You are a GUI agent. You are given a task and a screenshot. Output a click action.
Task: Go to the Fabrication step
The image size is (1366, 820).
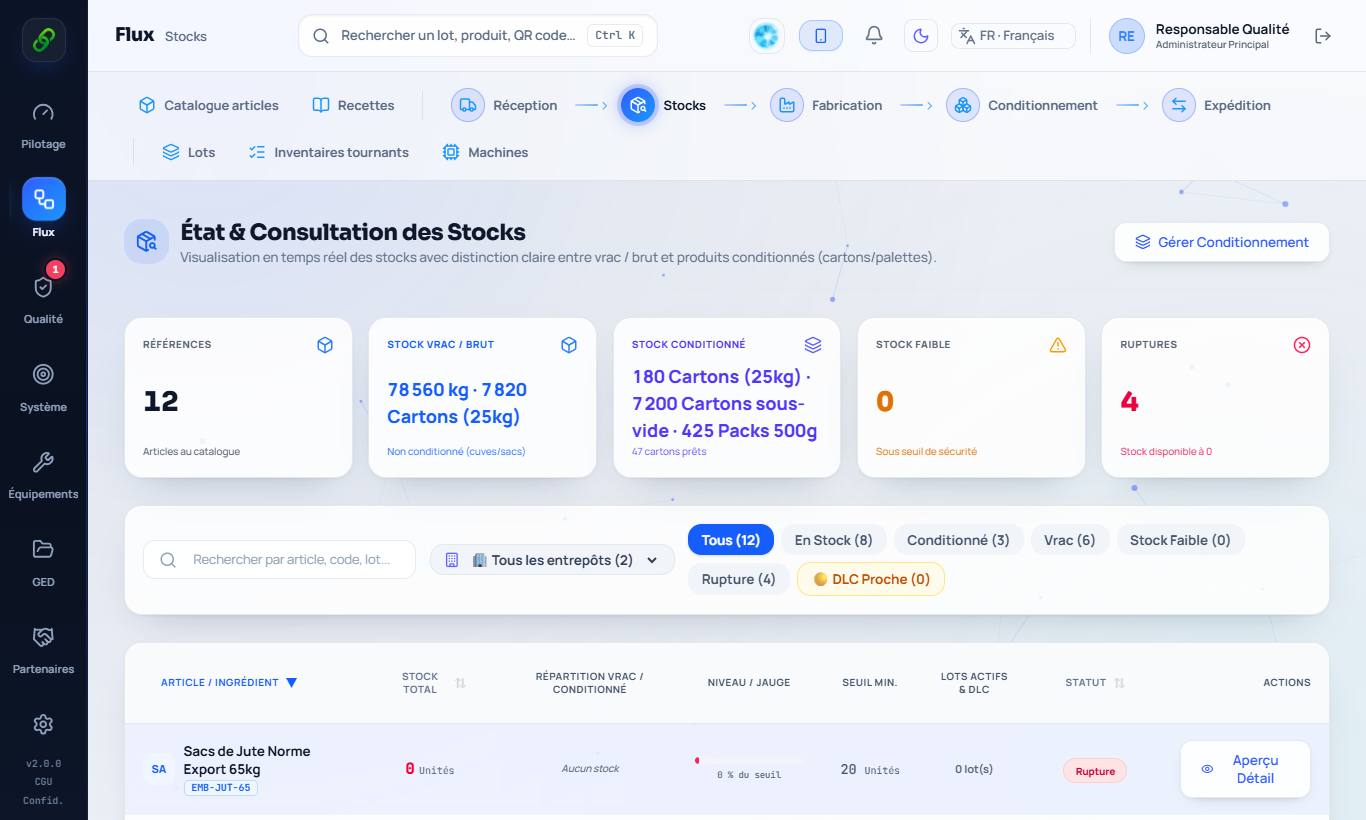coord(827,105)
